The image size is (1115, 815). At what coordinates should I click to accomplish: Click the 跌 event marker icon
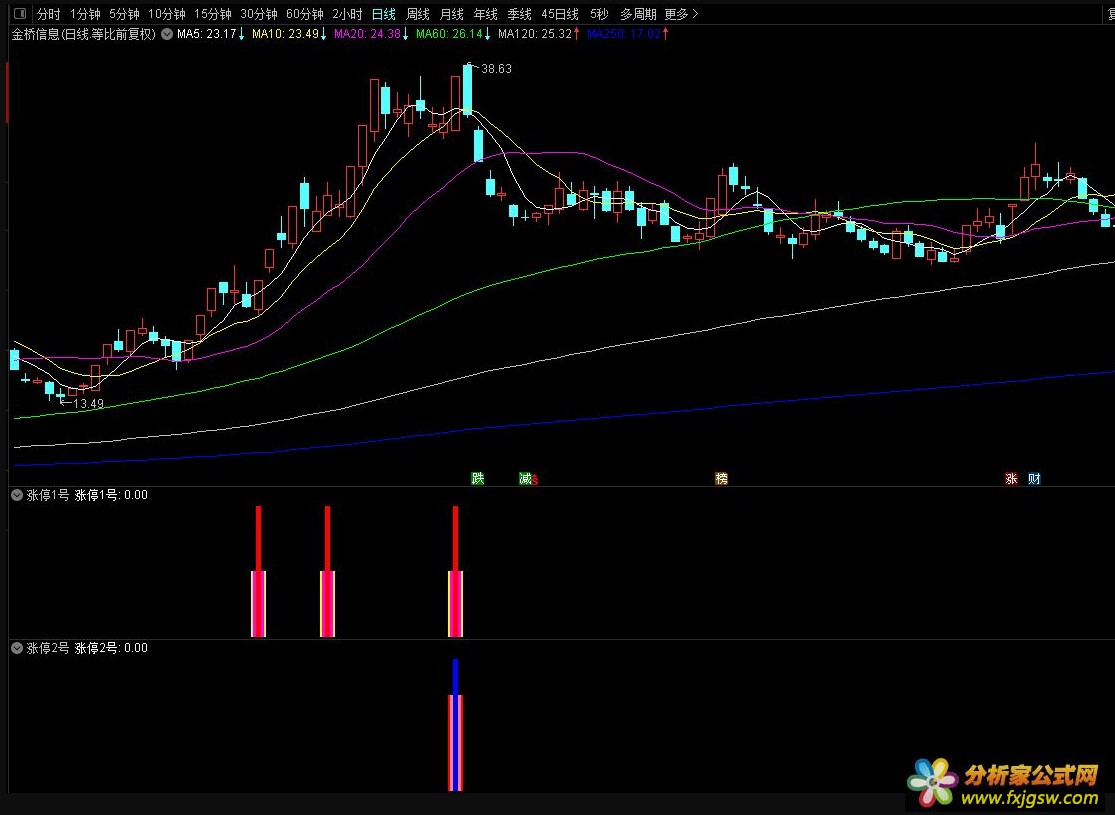pyautogui.click(x=478, y=479)
